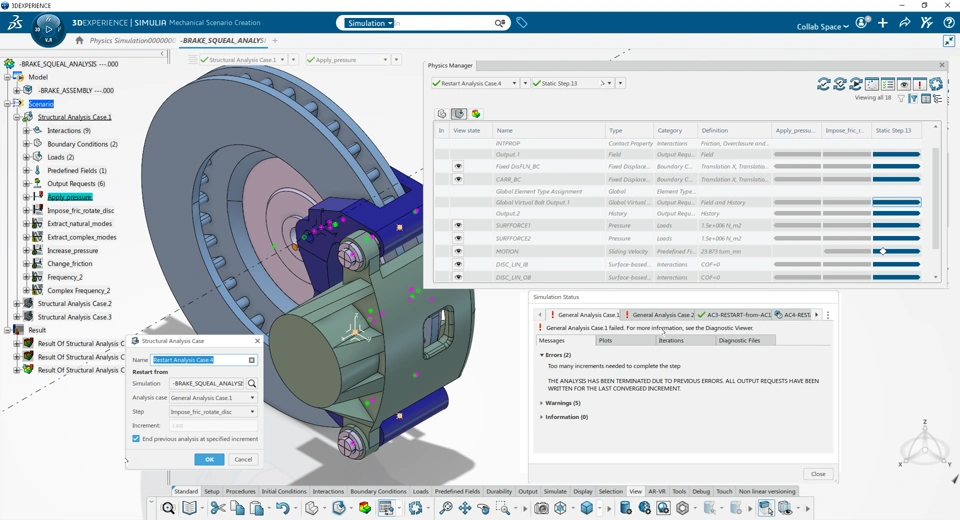The height and width of the screenshot is (520, 960).
Task: Click the blue cube view icon in bottom toolbar
Action: point(587,508)
